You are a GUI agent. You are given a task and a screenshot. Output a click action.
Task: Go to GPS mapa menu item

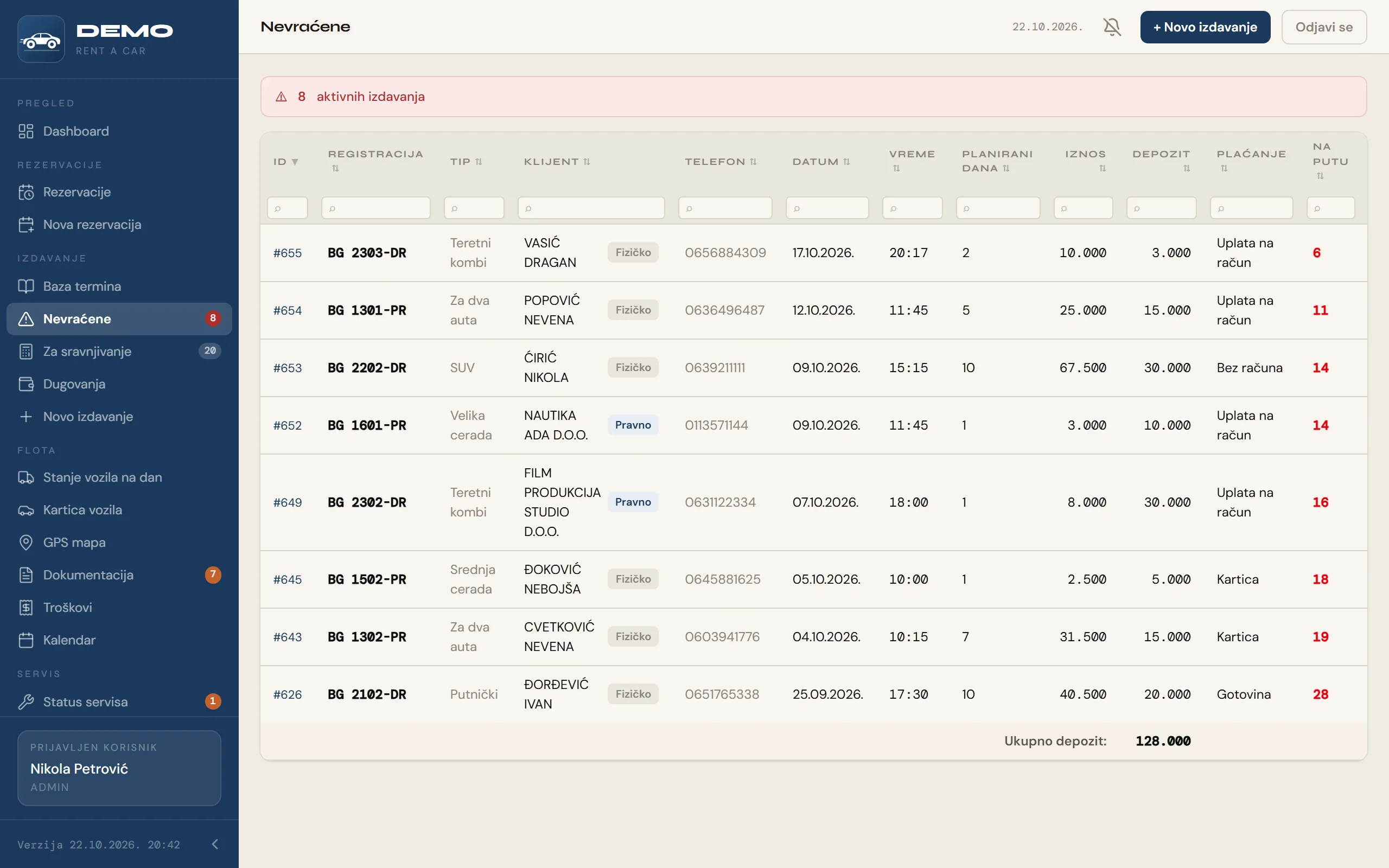(119, 542)
